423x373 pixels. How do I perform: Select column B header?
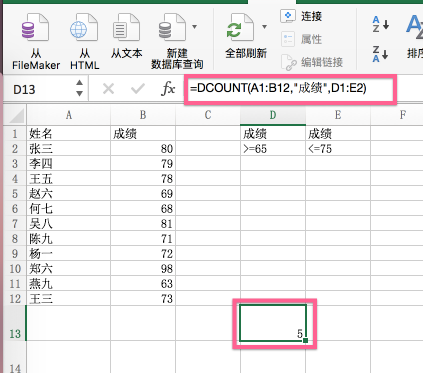[143, 115]
